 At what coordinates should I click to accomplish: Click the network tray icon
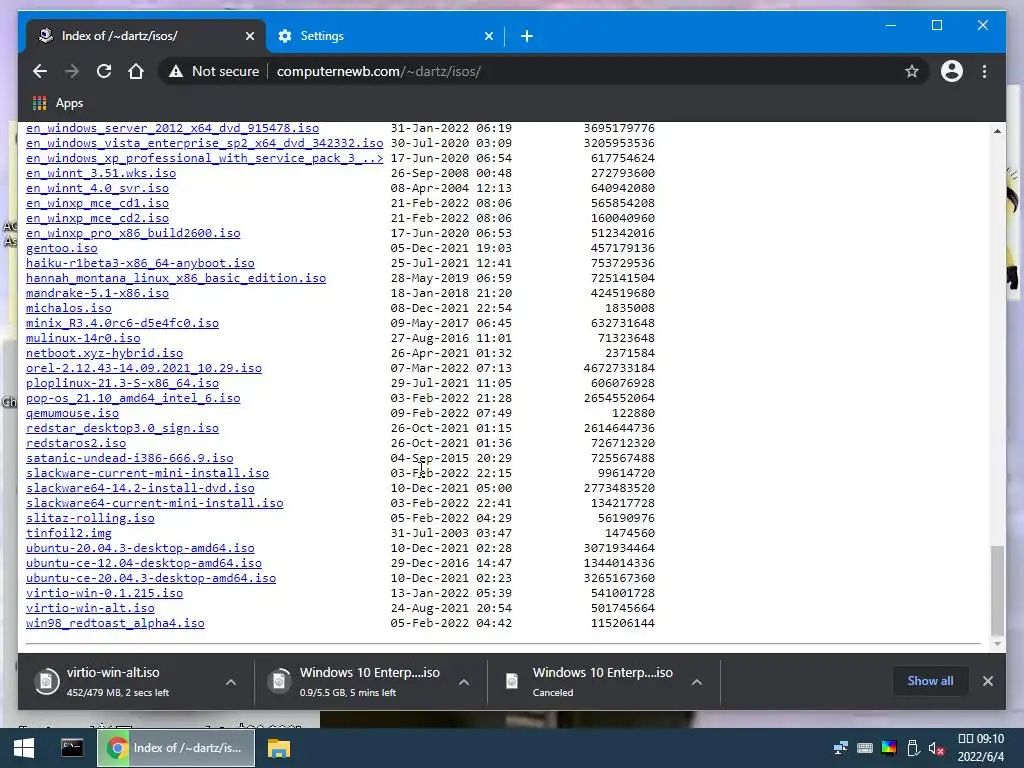click(840, 748)
